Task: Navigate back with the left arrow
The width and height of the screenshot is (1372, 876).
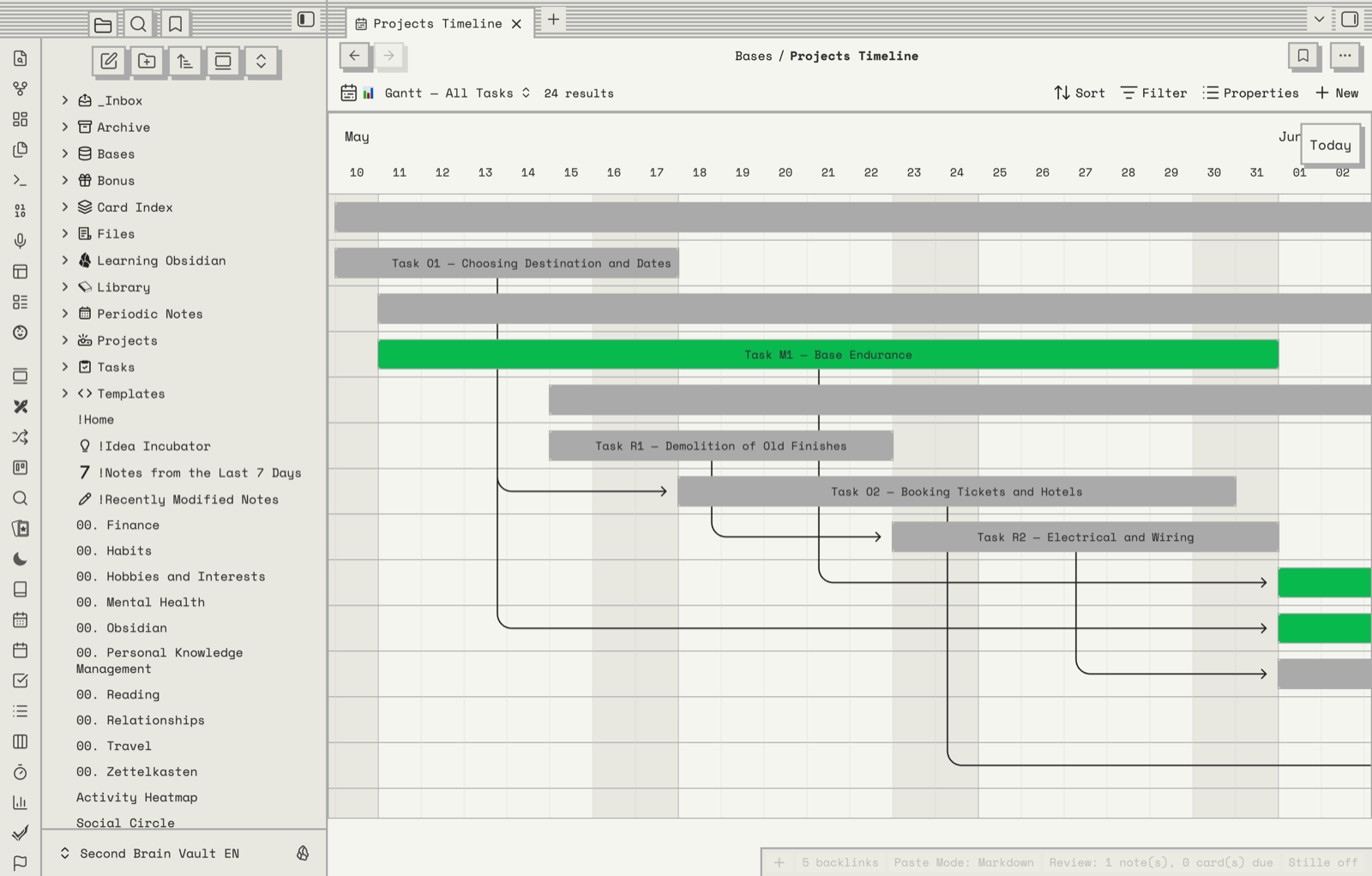Action: pos(354,56)
